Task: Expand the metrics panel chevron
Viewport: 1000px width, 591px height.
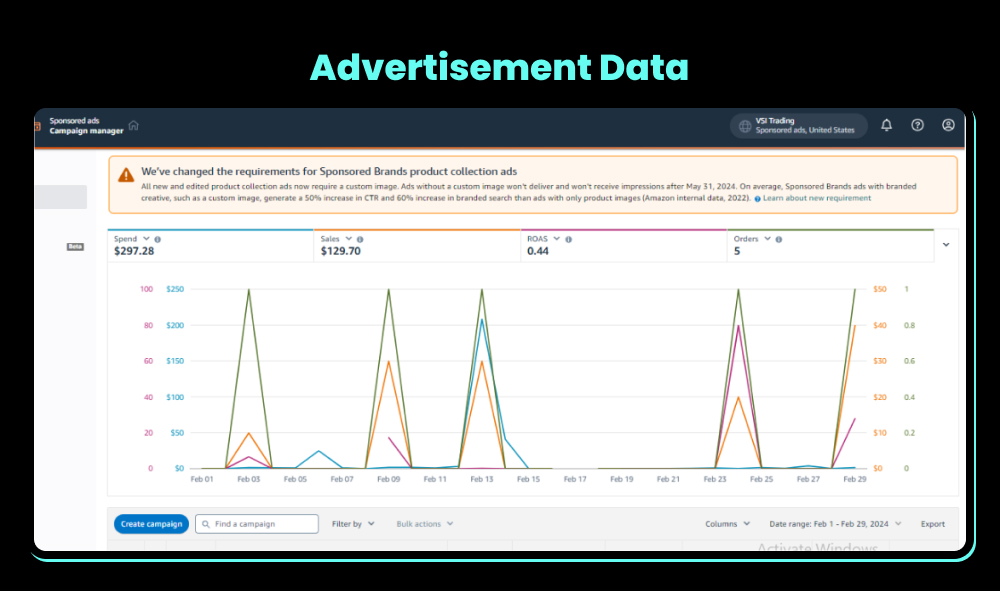Action: 946,244
